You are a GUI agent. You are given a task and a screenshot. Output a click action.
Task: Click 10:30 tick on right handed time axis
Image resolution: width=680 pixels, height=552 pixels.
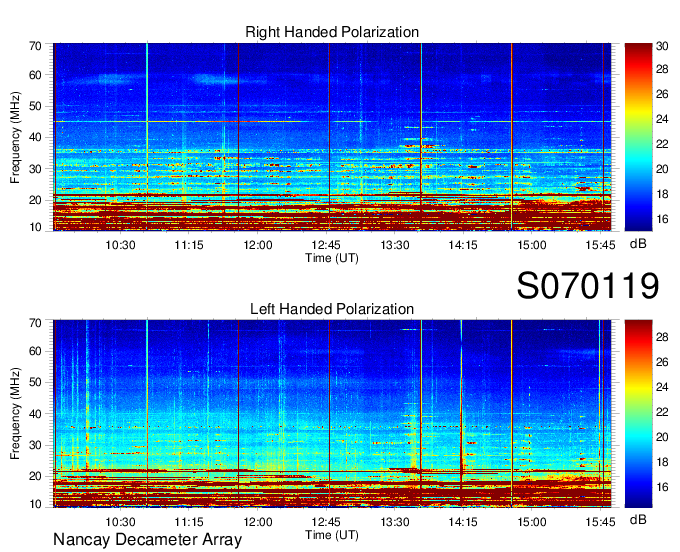[120, 245]
